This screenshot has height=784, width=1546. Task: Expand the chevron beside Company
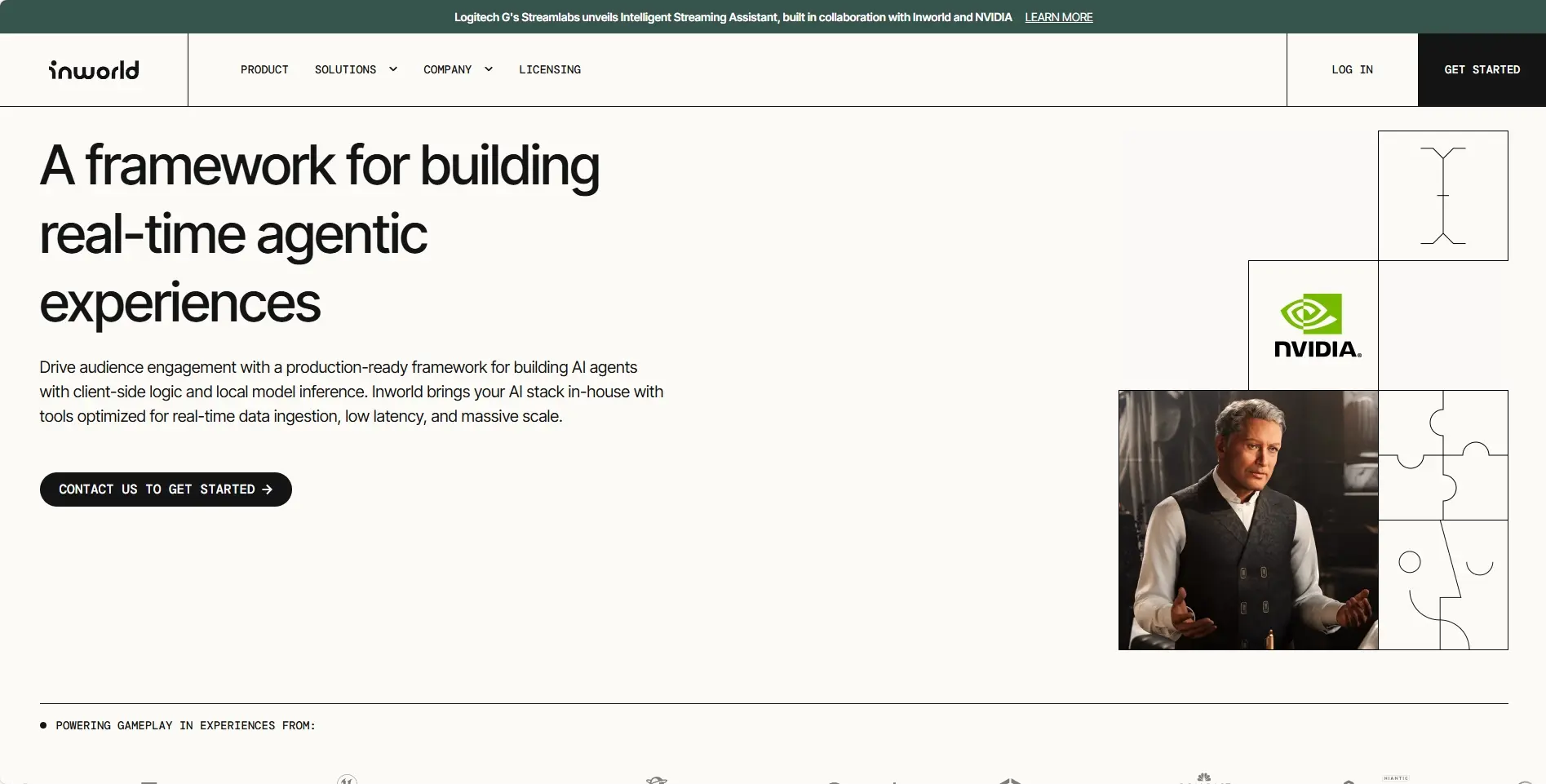coord(489,70)
